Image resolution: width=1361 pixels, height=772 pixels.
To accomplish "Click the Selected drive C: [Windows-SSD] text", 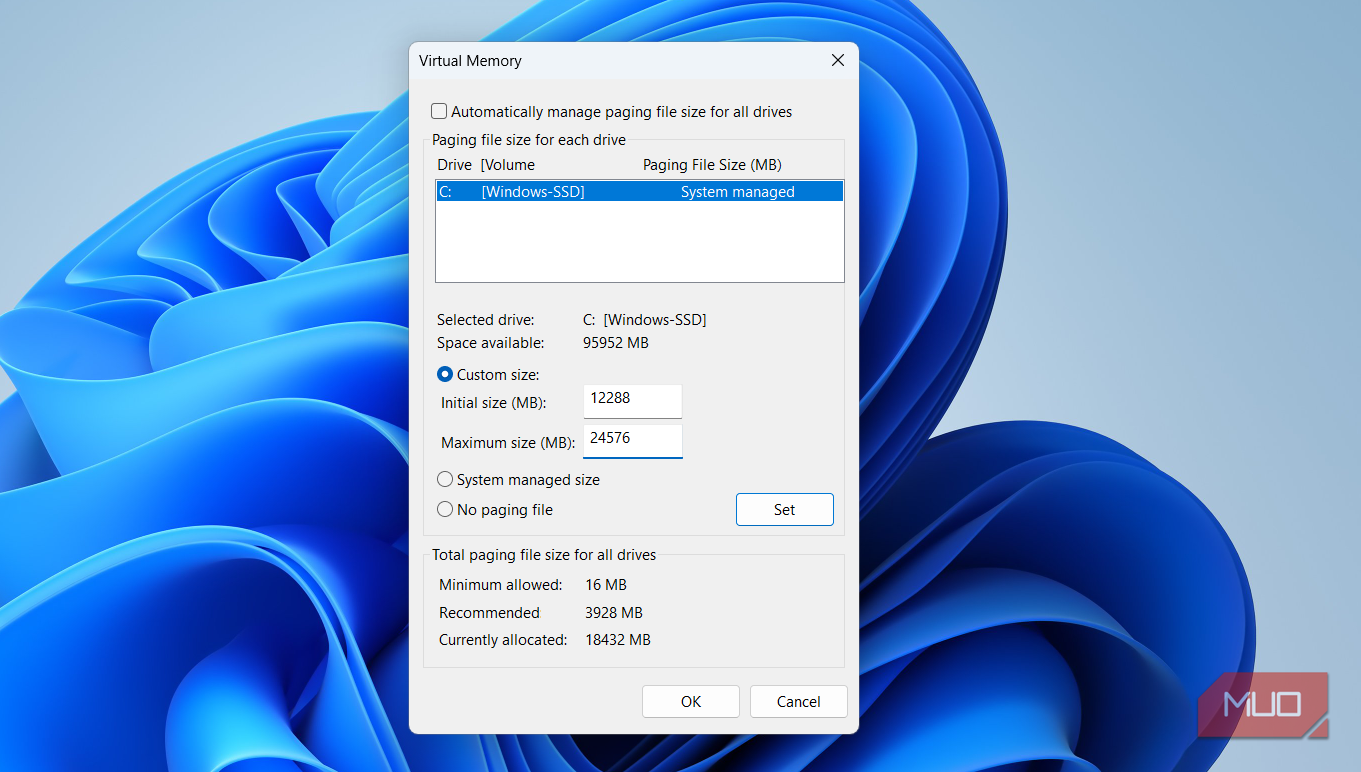I will [x=645, y=320].
